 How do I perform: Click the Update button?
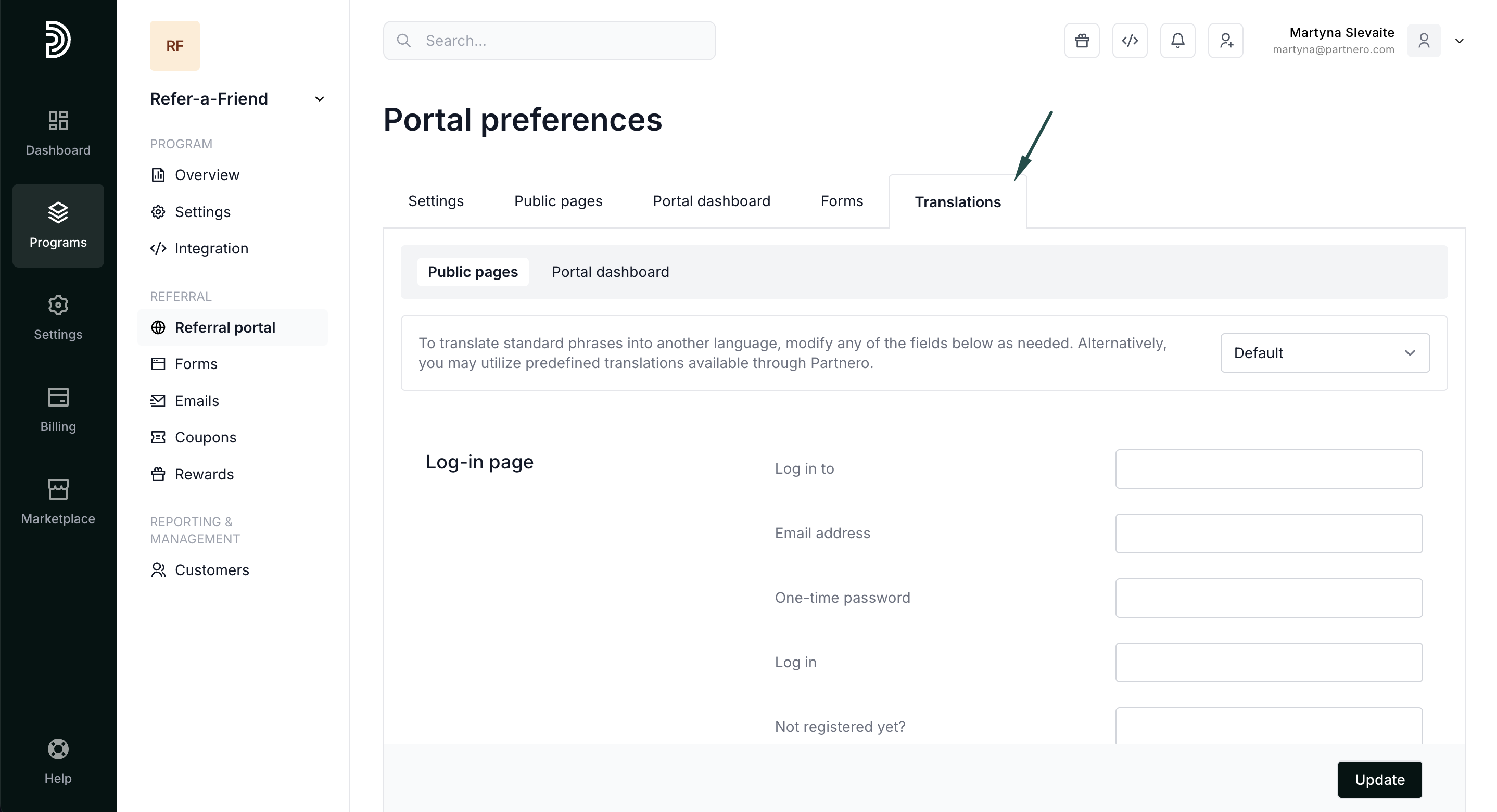point(1379,779)
